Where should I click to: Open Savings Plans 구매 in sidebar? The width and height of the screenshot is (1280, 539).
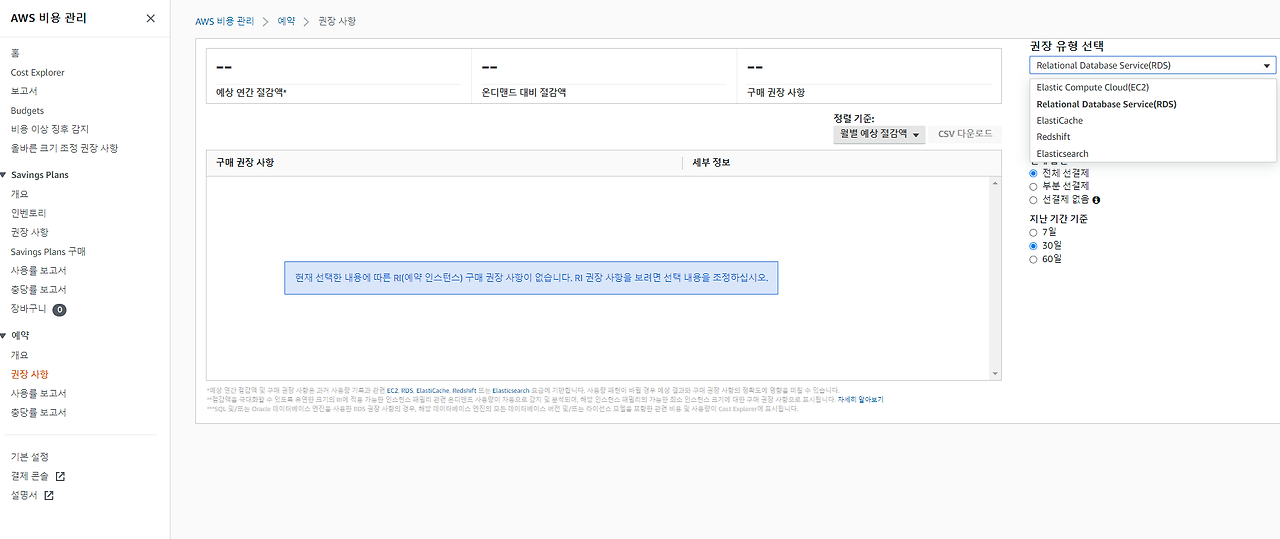(48, 252)
